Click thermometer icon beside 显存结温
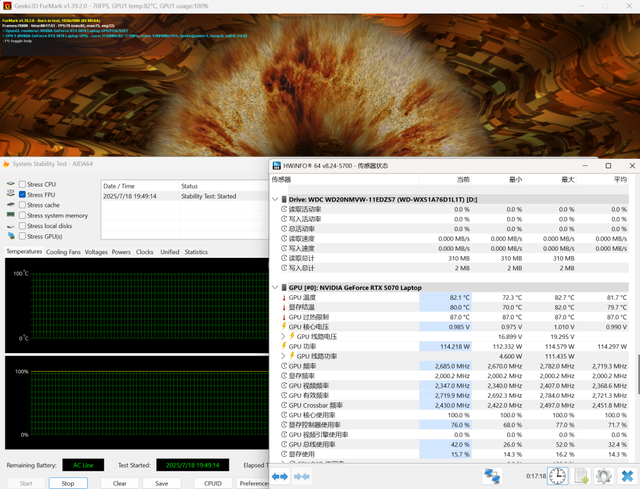640x489 pixels. click(x=284, y=307)
